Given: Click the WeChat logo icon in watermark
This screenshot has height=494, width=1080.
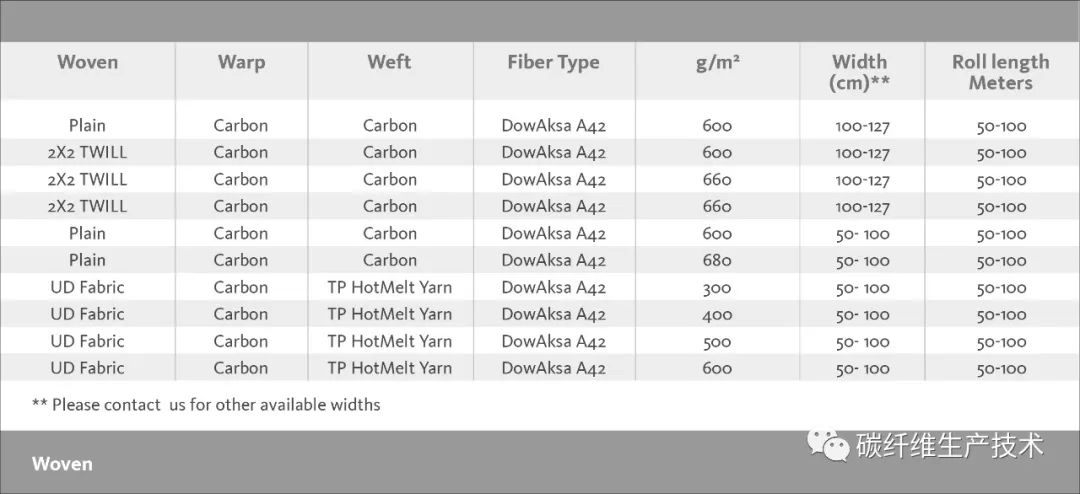Looking at the screenshot, I should click(x=829, y=445).
